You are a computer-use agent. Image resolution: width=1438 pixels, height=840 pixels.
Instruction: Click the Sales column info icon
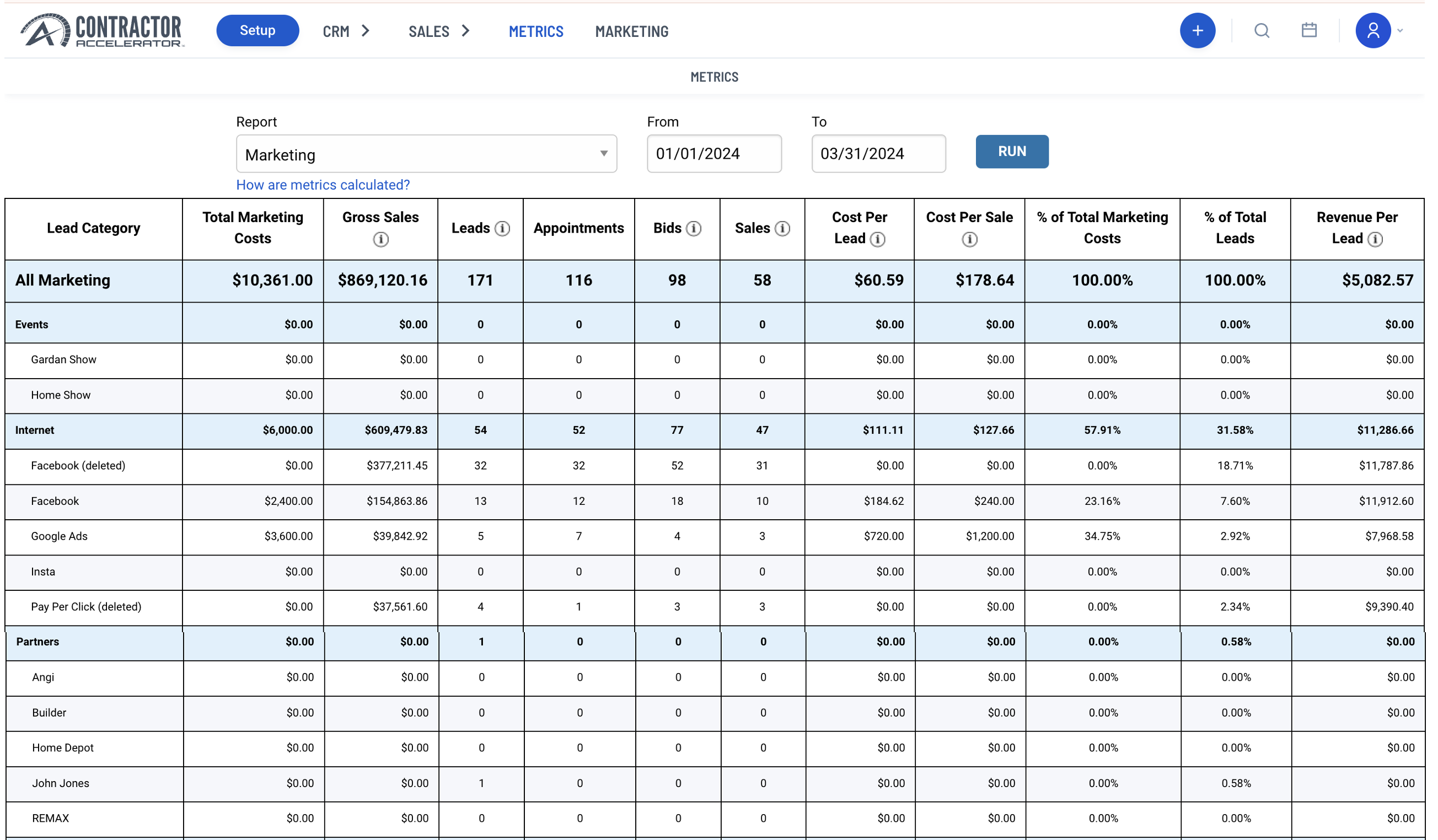782,228
